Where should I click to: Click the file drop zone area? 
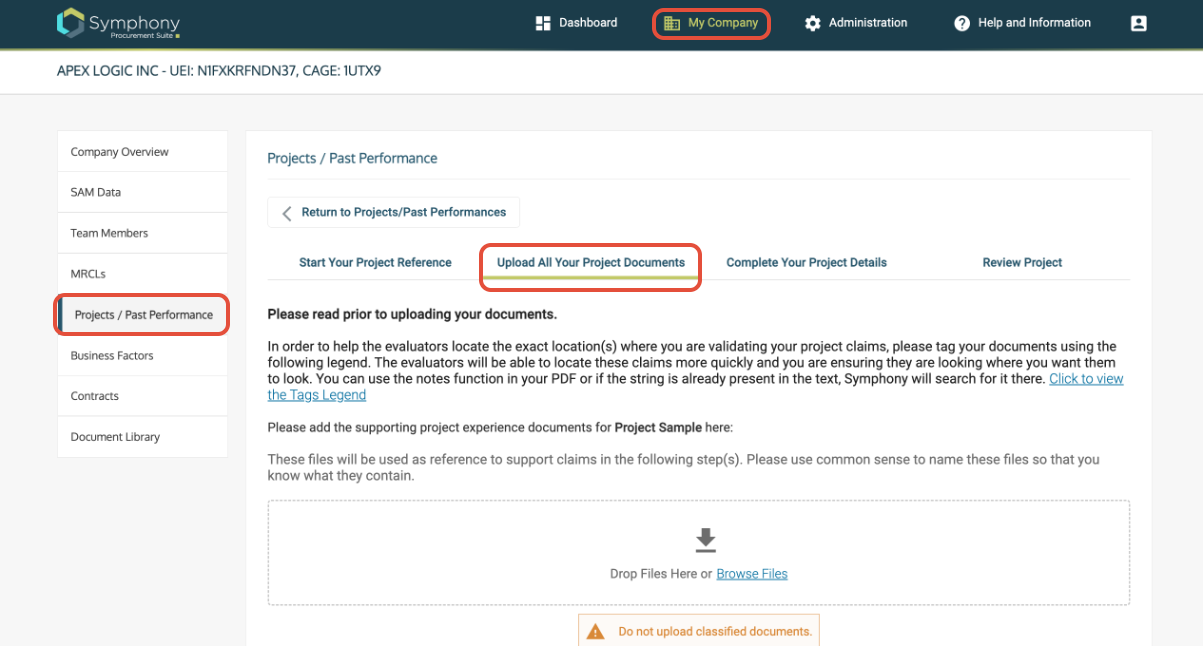[698, 553]
